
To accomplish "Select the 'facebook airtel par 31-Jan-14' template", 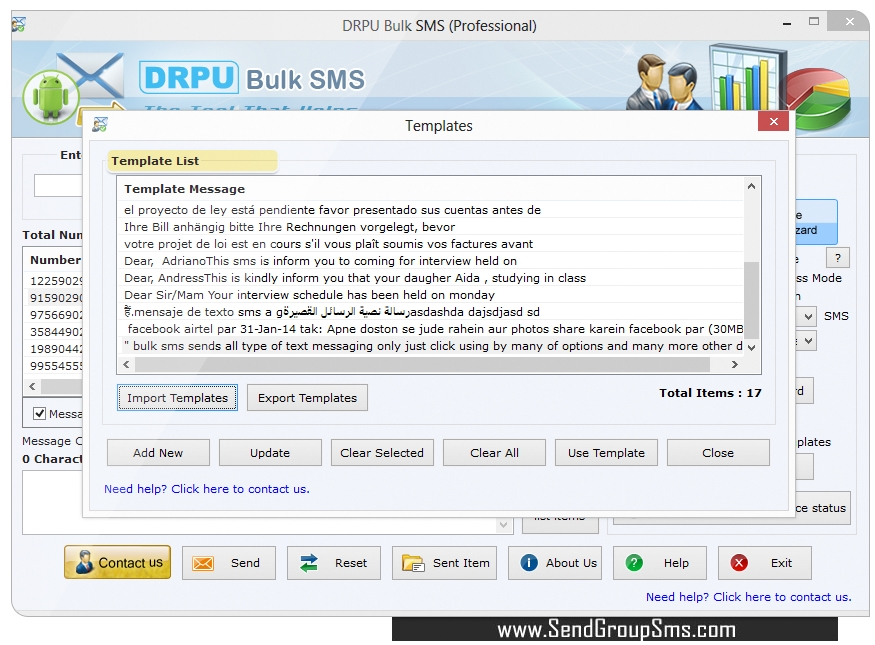I will click(x=430, y=329).
